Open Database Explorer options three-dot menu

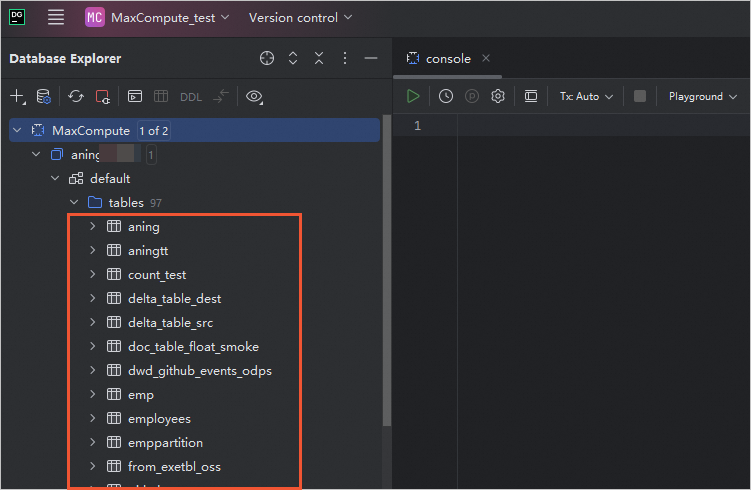pyautogui.click(x=345, y=58)
